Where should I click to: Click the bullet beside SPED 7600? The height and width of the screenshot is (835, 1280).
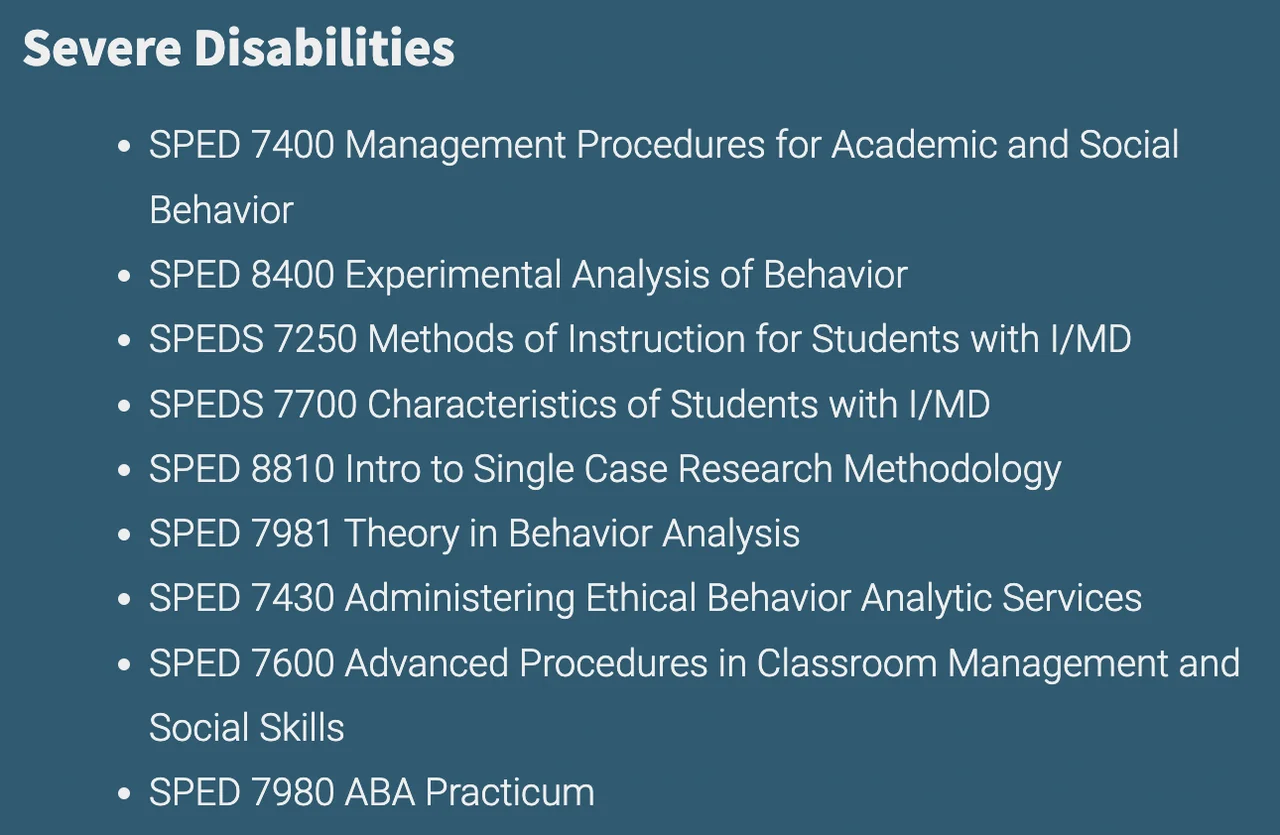pos(124,665)
